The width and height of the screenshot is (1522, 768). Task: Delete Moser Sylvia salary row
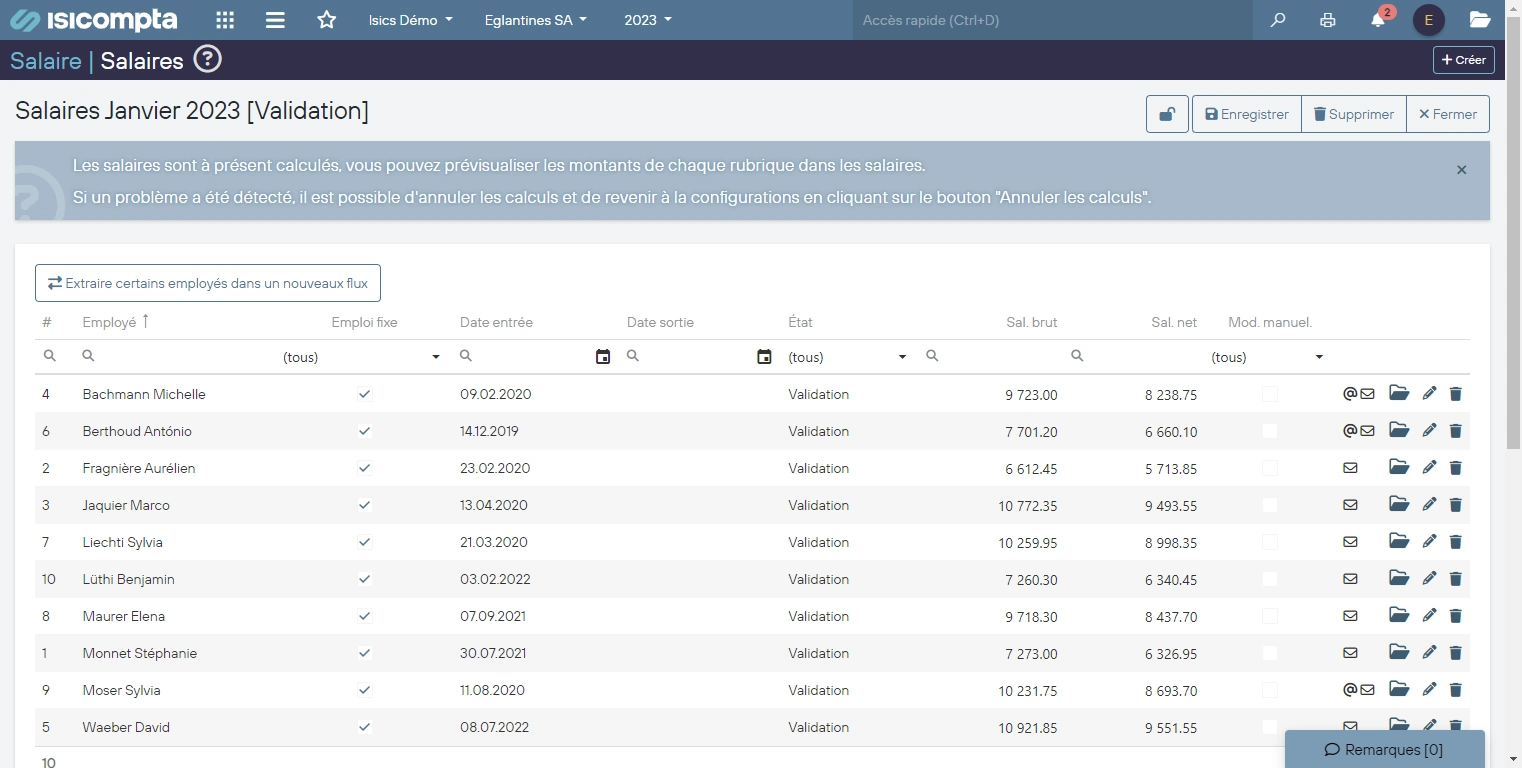click(1455, 690)
